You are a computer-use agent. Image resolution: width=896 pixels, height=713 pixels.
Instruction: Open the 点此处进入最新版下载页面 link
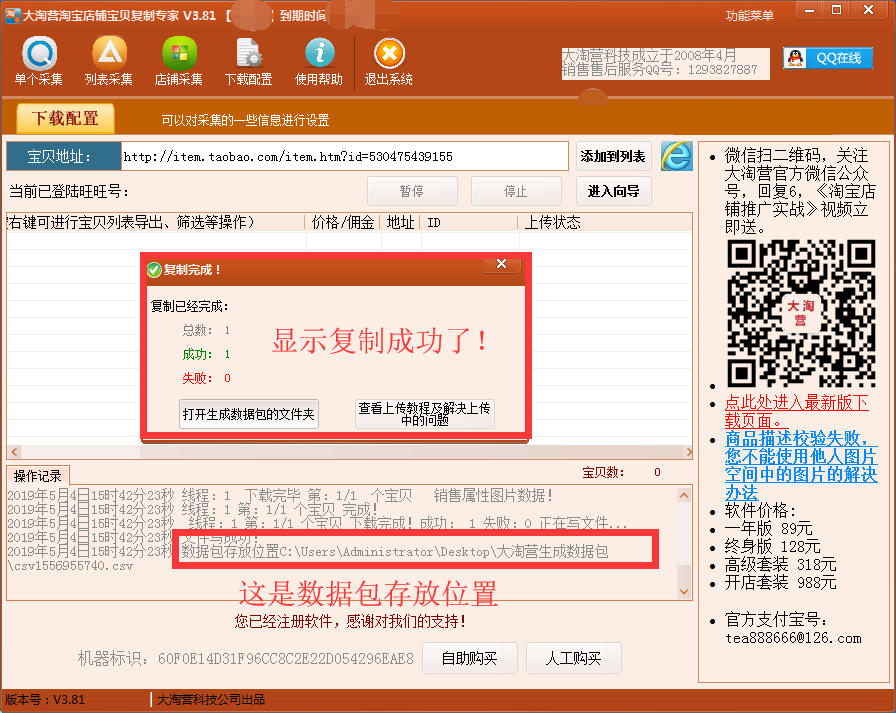pos(797,411)
